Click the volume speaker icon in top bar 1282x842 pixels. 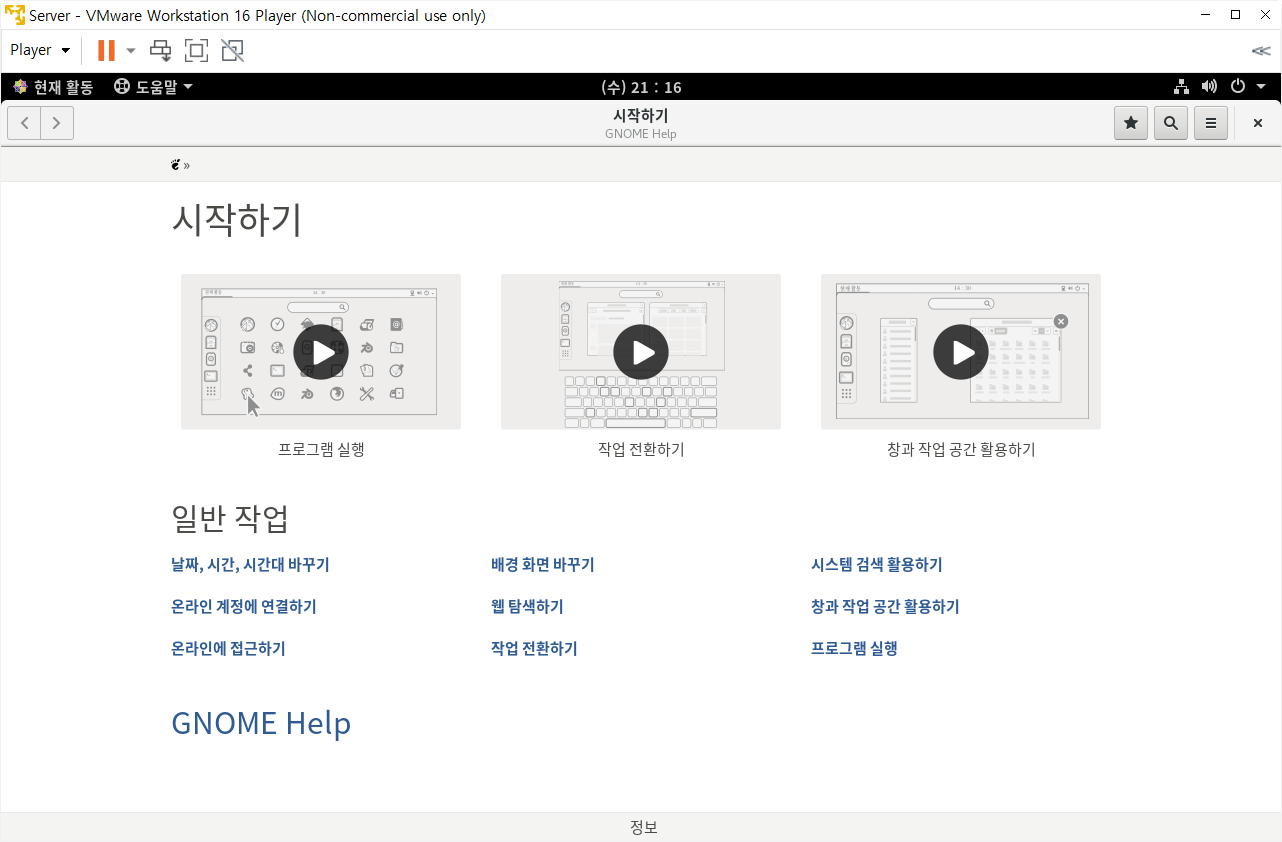(x=1209, y=87)
